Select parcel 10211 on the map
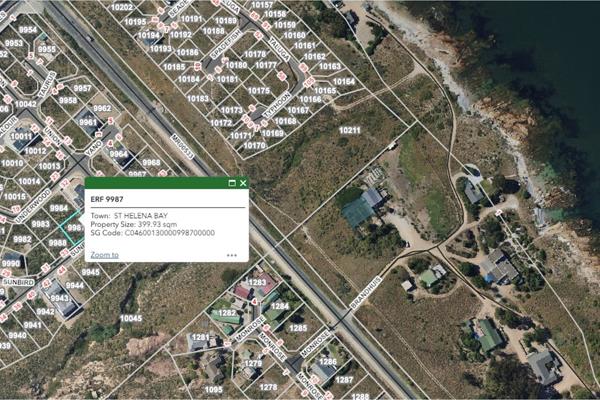Image resolution: width=600 pixels, height=400 pixels. 349,131
